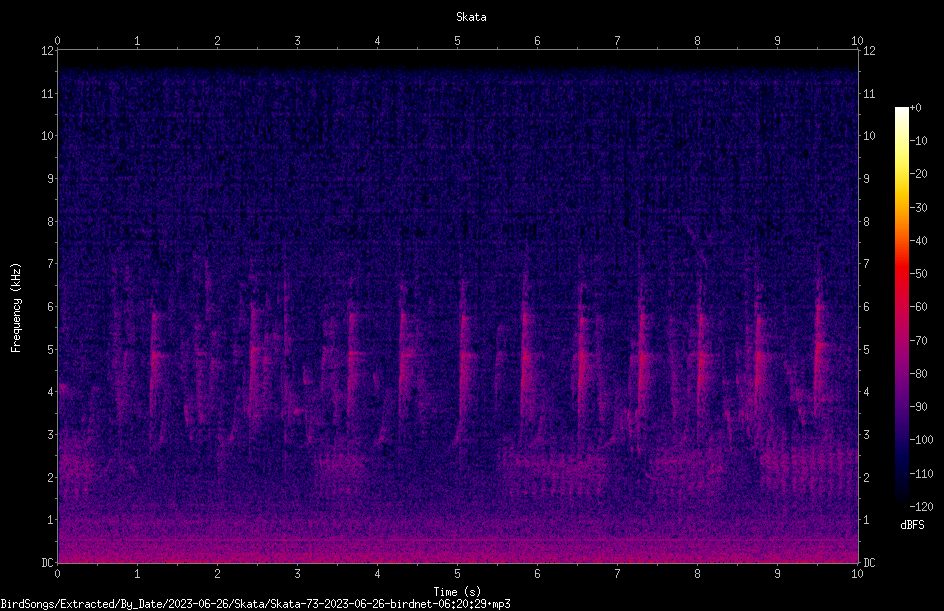The width and height of the screenshot is (944, 611).
Task: Click the 'dBFS' unit label
Action: (912, 525)
